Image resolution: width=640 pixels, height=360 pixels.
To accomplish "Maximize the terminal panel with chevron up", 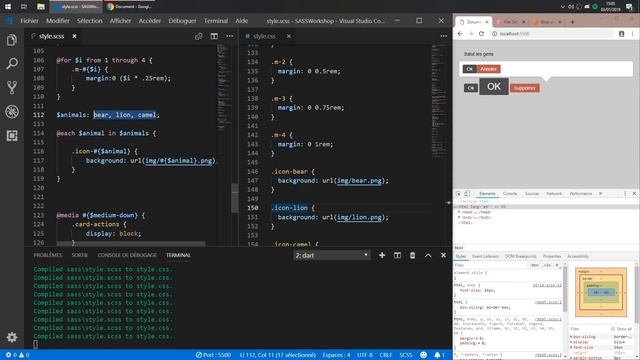I will tap(428, 255).
